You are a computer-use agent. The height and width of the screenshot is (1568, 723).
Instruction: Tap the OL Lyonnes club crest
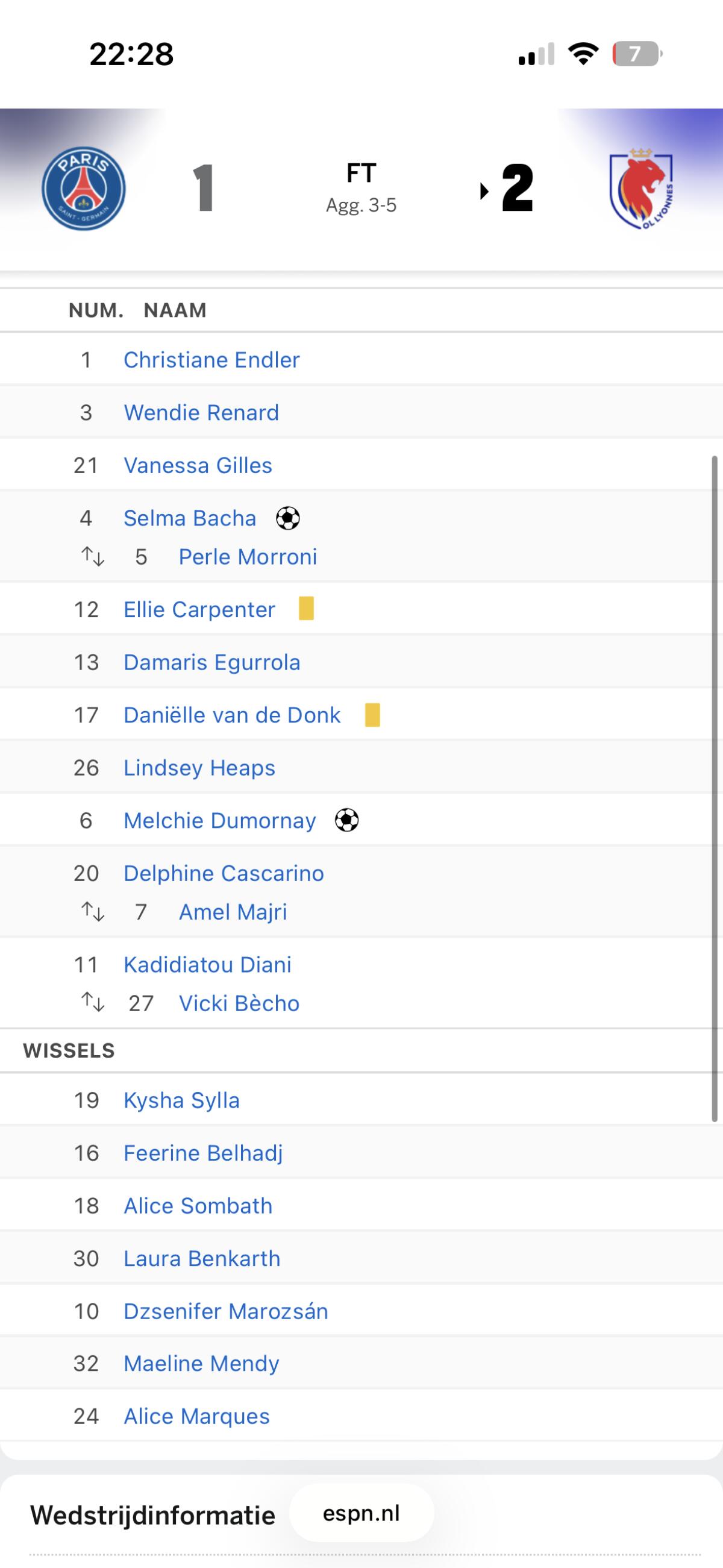tap(641, 188)
